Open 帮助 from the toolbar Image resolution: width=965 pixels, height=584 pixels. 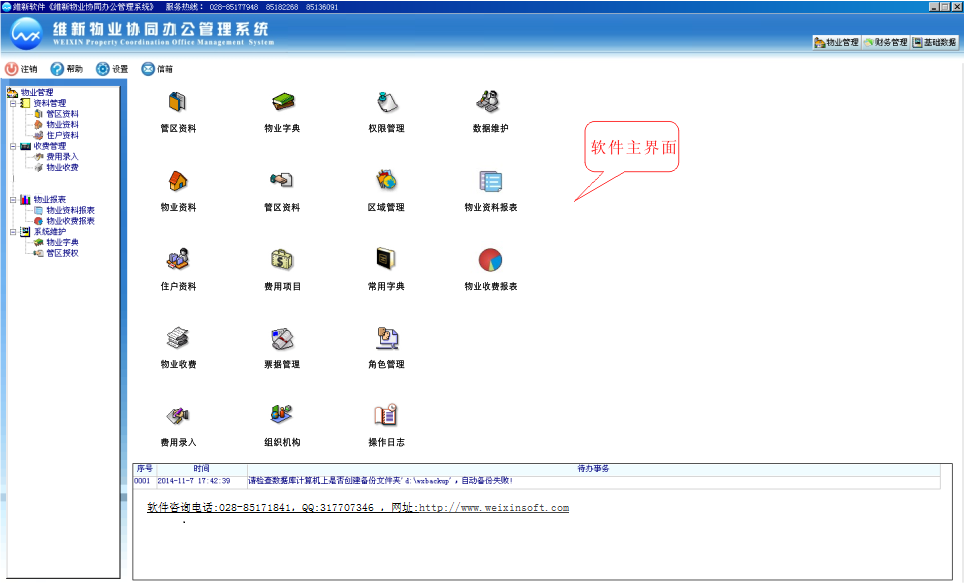click(66, 69)
